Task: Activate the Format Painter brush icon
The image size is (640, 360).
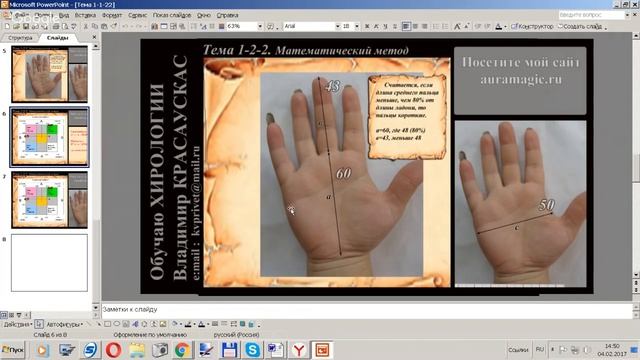Action: [114, 26]
